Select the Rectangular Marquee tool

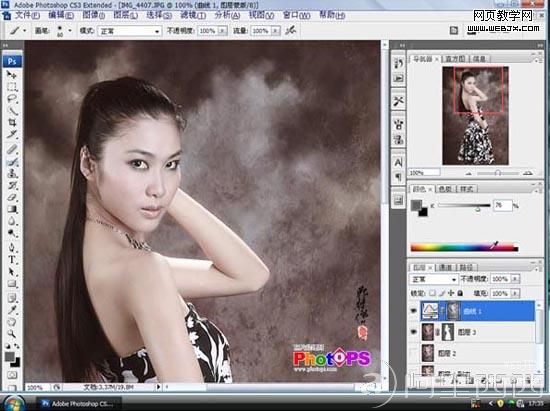12,87
